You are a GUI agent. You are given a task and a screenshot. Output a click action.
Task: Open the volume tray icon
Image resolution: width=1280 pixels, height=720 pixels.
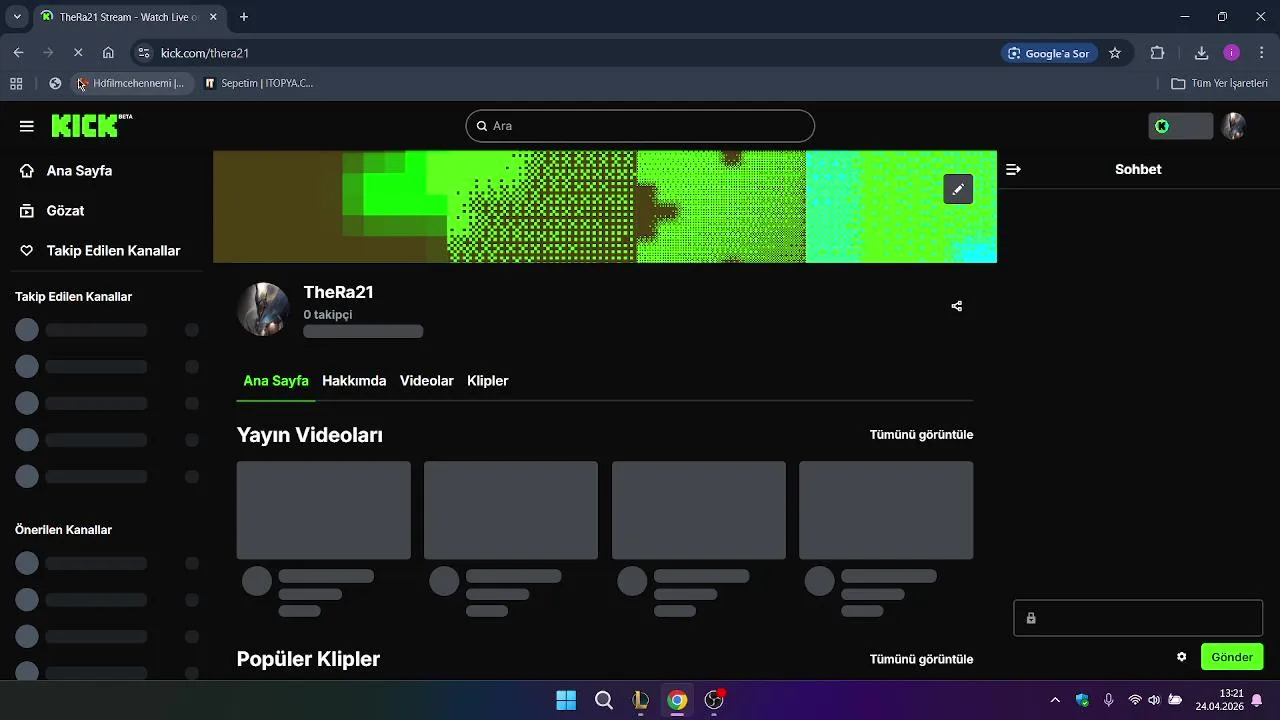[x=1154, y=700]
